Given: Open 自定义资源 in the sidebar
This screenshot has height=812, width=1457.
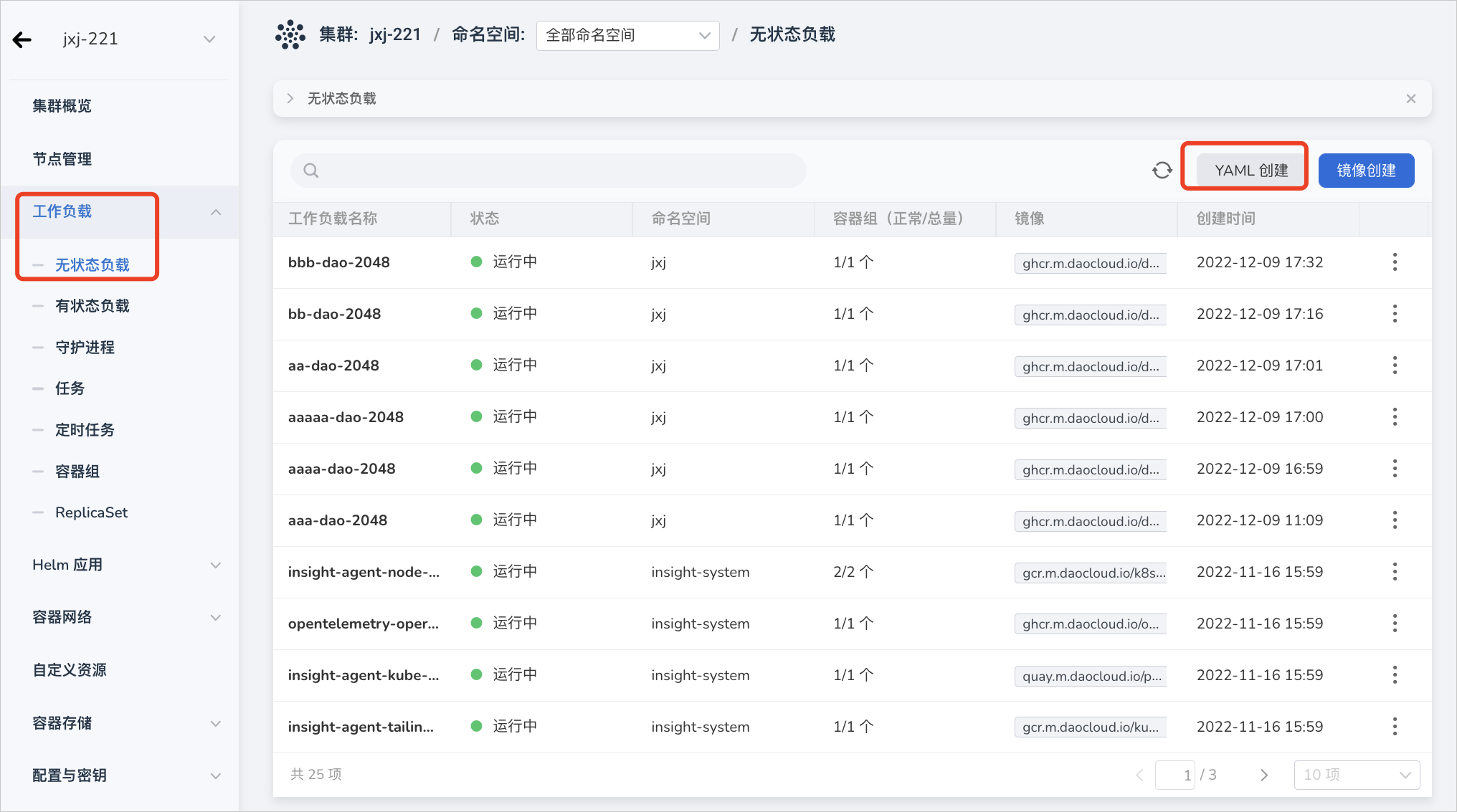Looking at the screenshot, I should click(x=70, y=670).
